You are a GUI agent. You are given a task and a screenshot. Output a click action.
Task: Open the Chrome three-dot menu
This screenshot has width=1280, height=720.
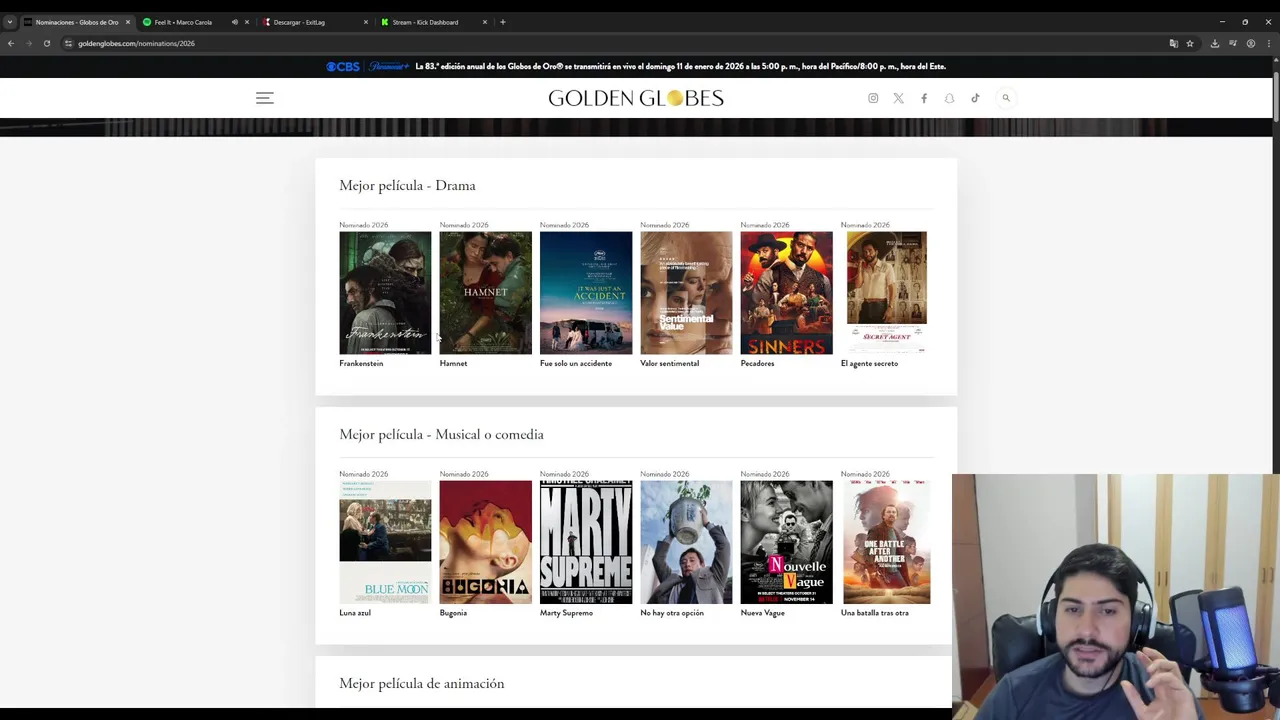pos(1268,43)
